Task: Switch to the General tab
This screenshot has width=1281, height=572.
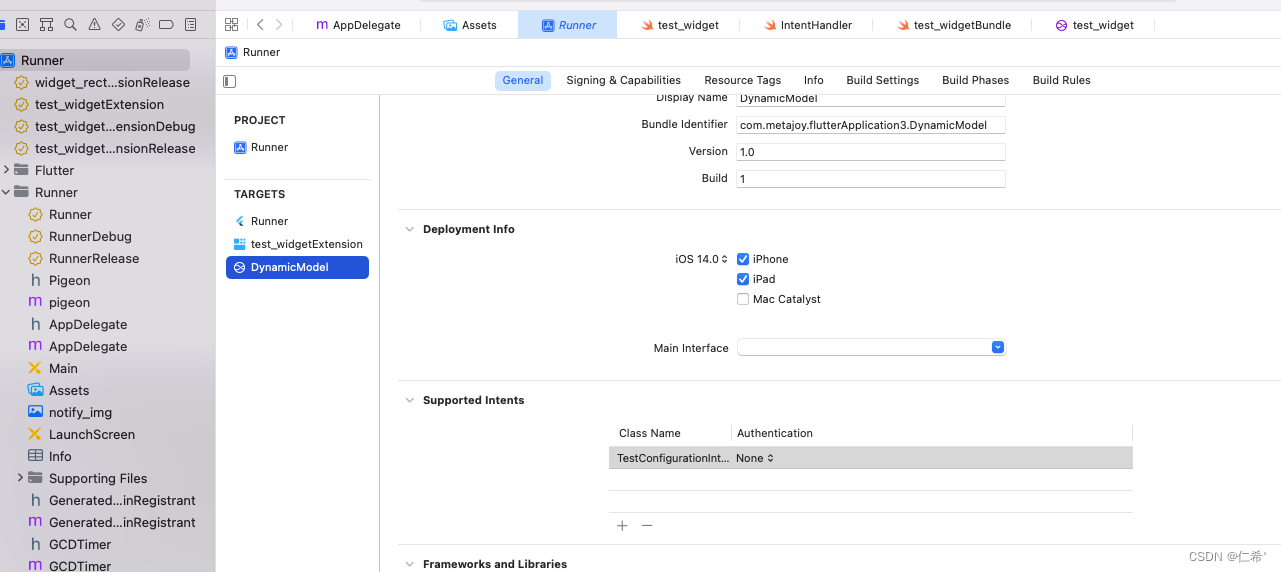Action: (523, 80)
